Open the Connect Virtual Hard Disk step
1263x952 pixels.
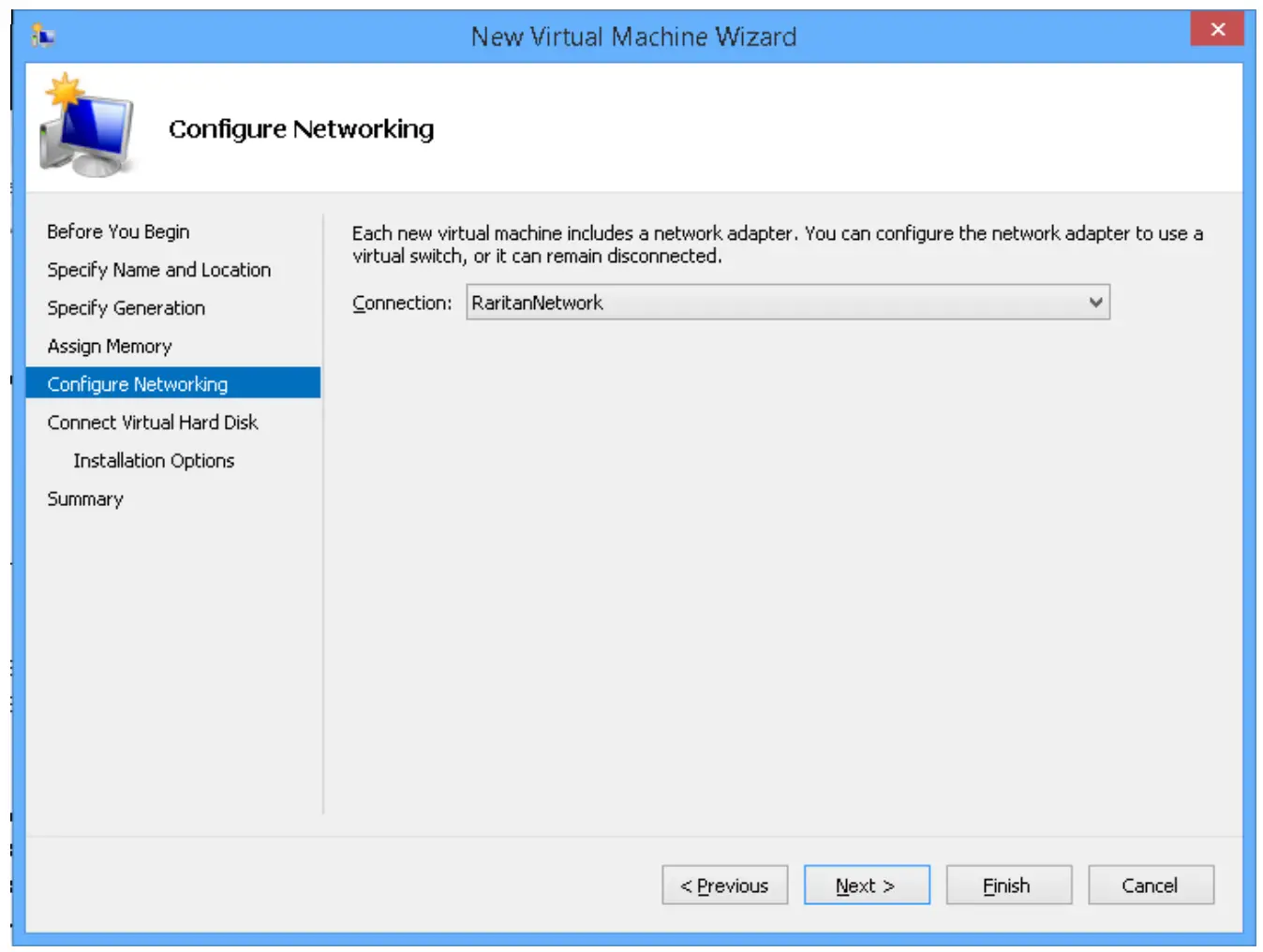pyautogui.click(x=153, y=423)
